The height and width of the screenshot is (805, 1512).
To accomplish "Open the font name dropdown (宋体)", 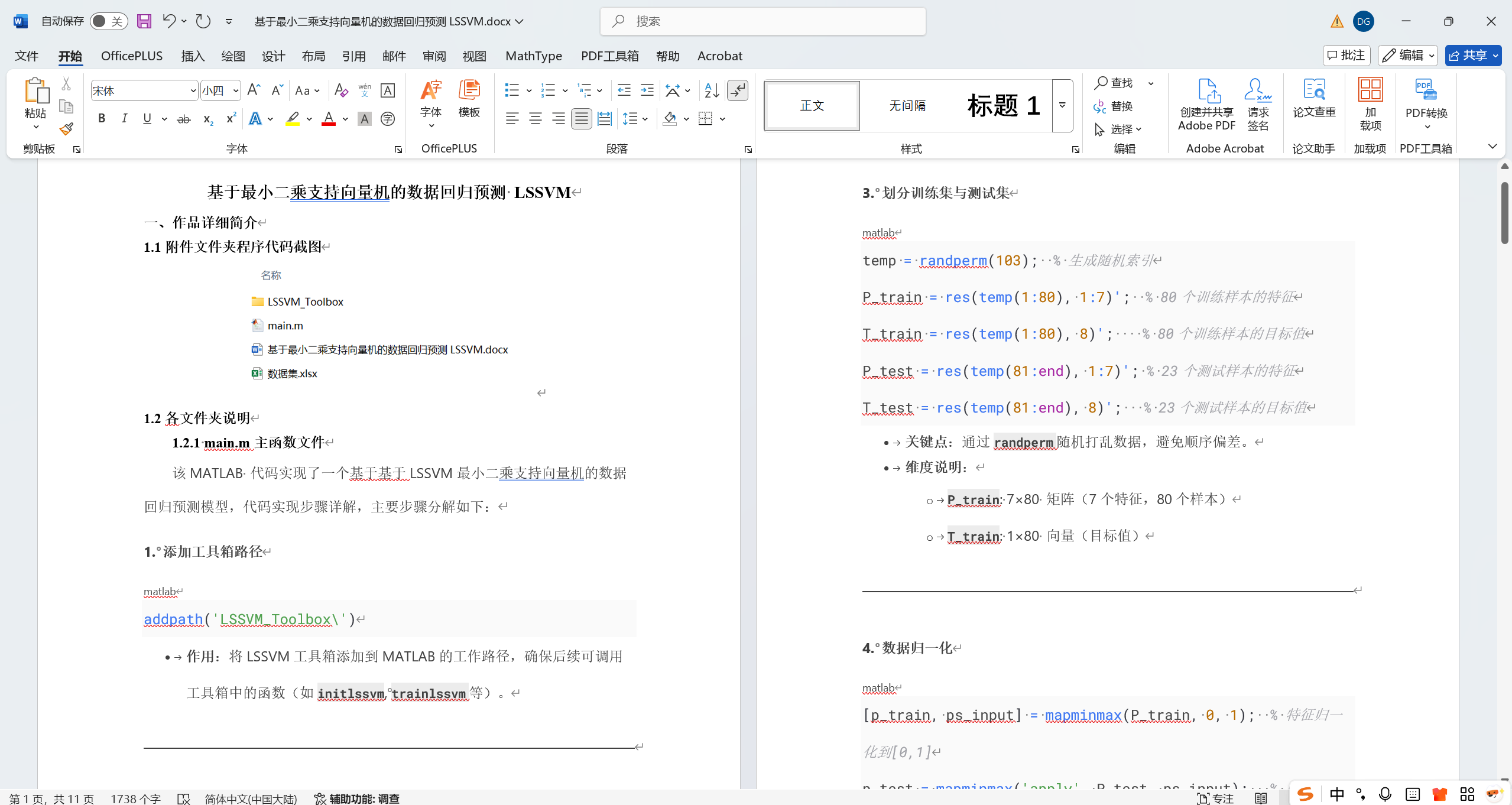I will pyautogui.click(x=193, y=90).
